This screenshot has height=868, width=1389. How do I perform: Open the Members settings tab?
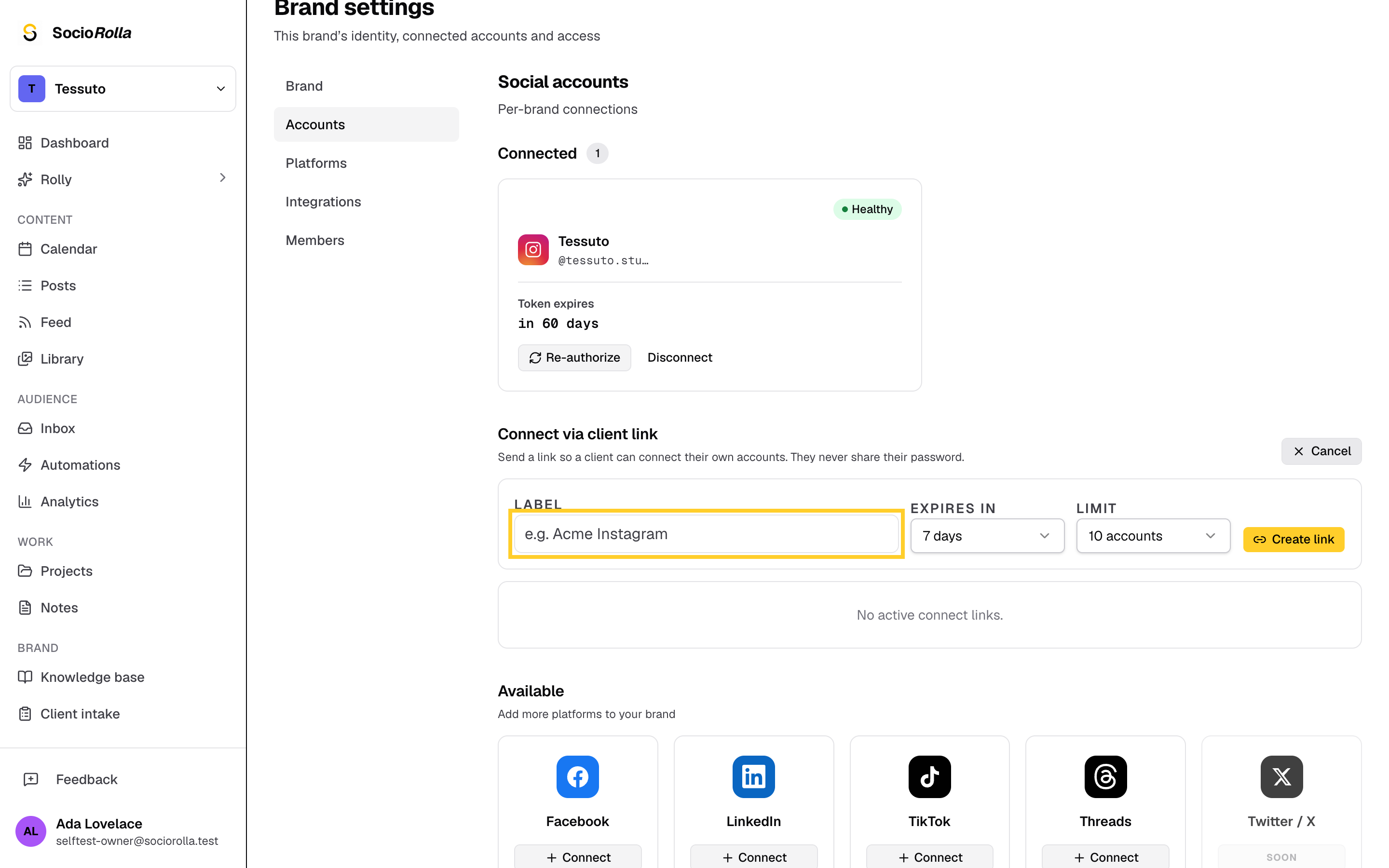point(366,240)
